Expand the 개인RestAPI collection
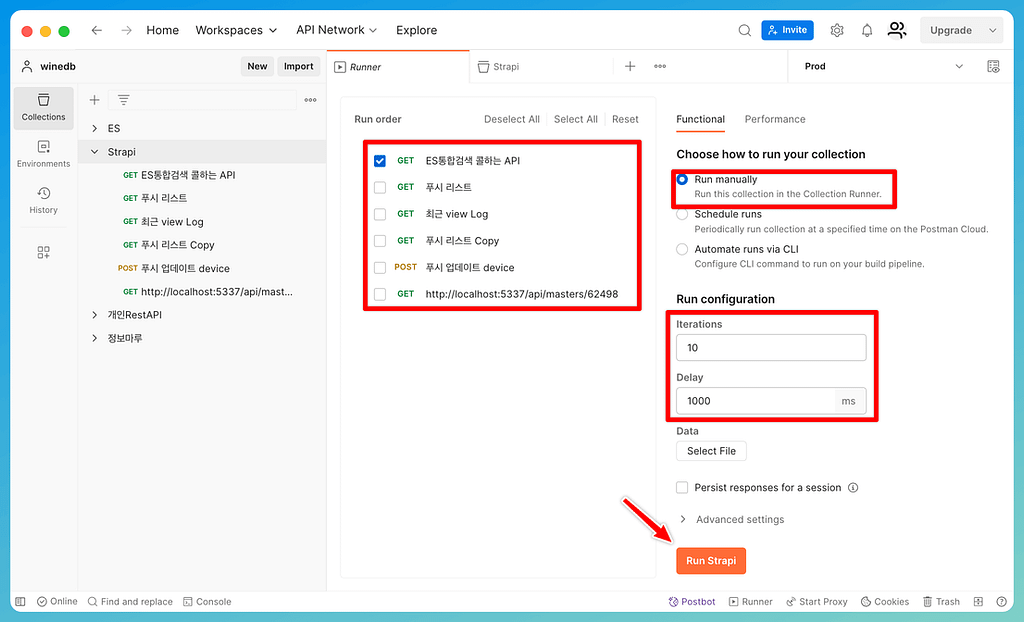The image size is (1024, 622). point(94,315)
